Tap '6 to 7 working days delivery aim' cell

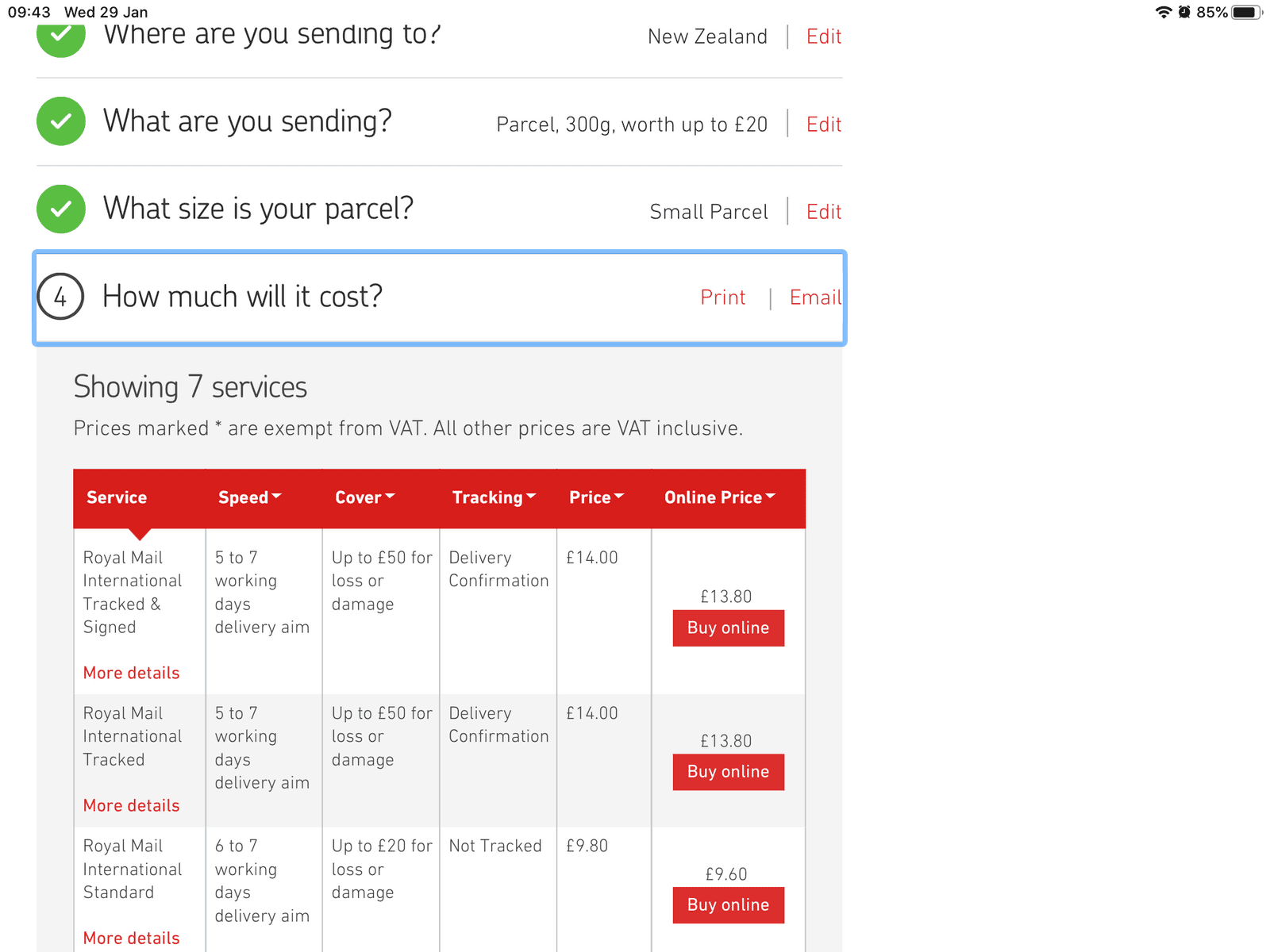pos(262,881)
